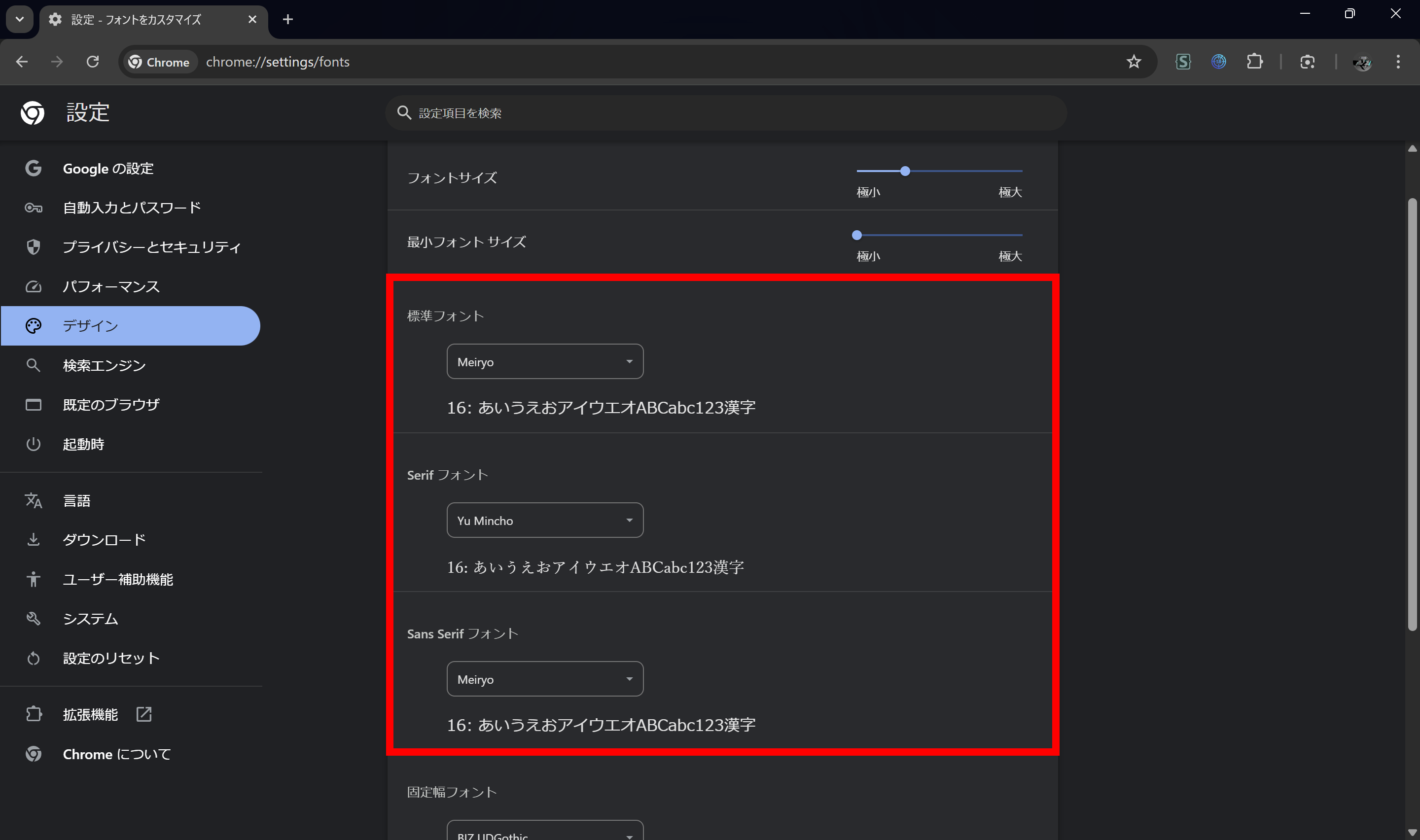Viewport: 1420px width, 840px height.
Task: Focus the 設定項目を検索 search box
Action: click(726, 113)
